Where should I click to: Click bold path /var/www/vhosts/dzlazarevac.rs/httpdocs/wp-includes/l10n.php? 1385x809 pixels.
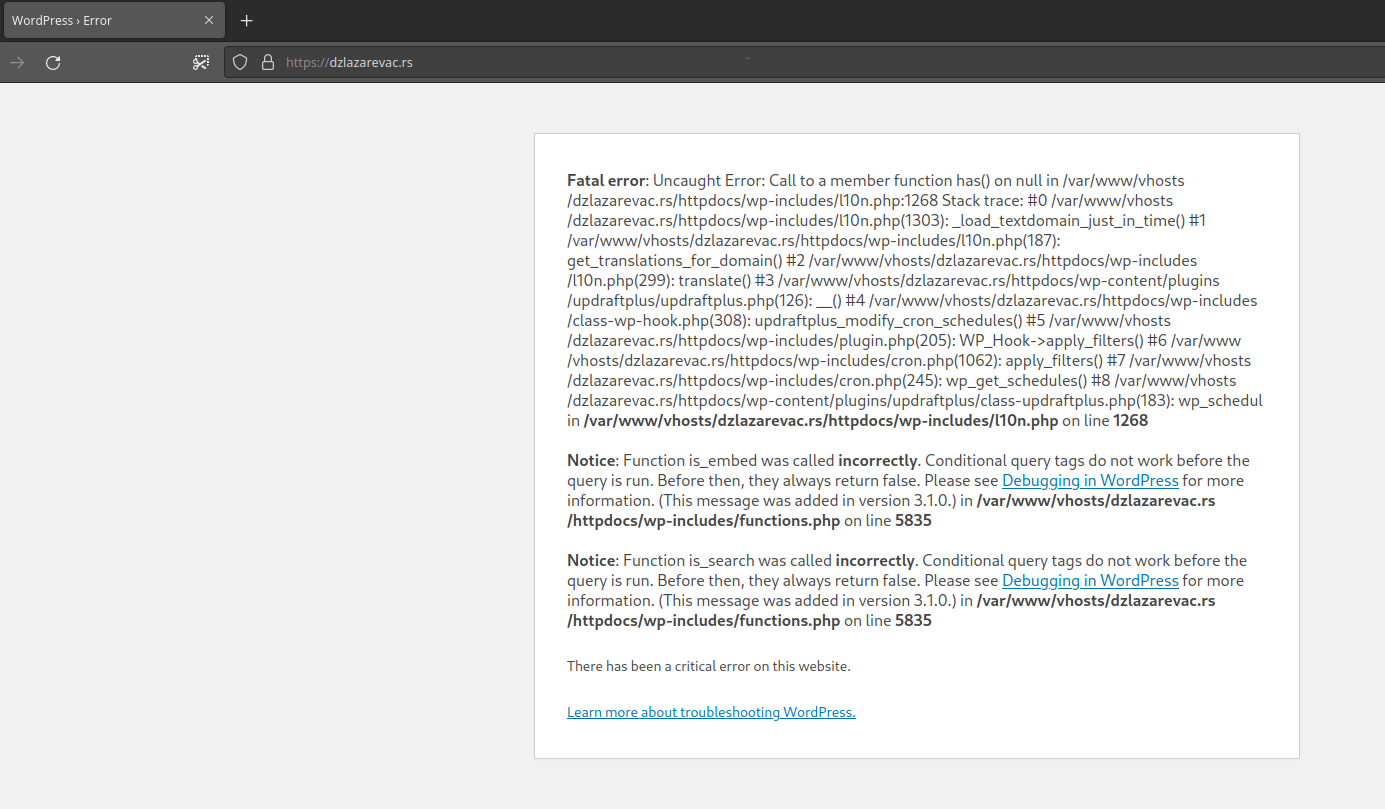tap(820, 421)
